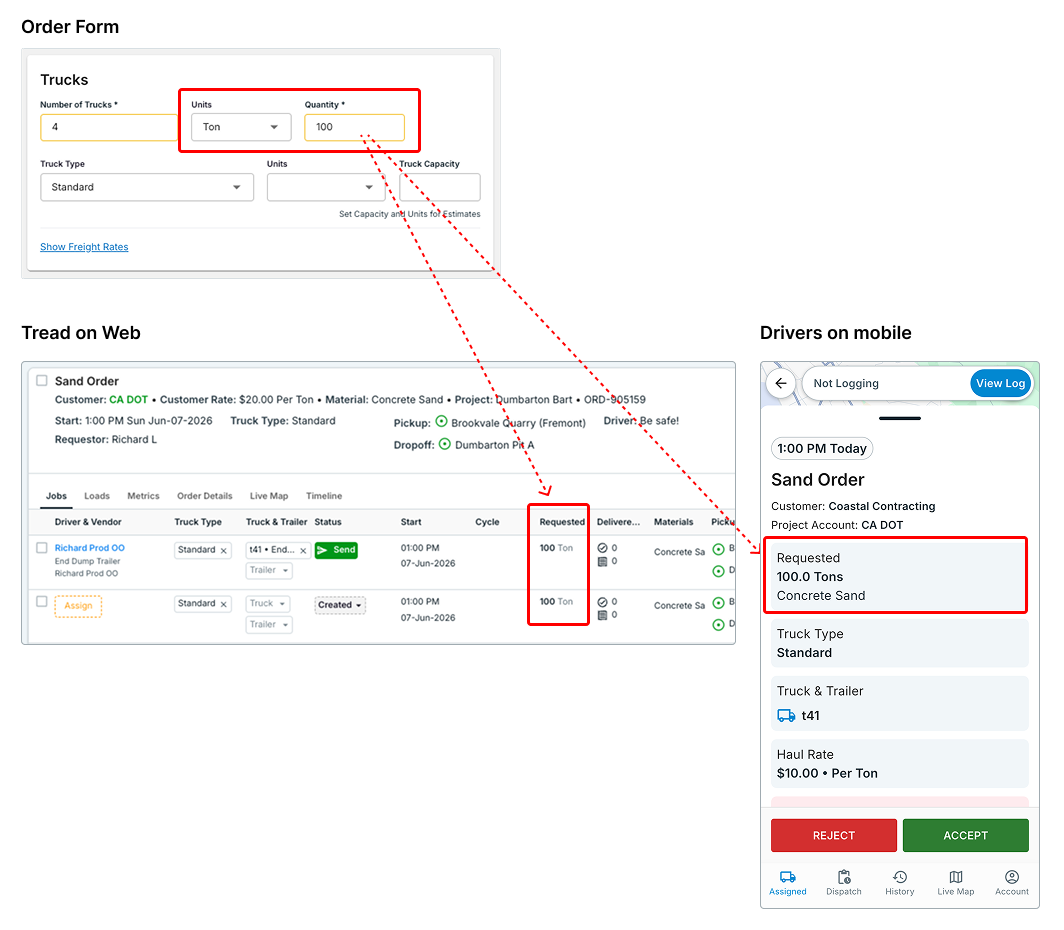Screen dimensions: 1064x930
Task: Click delivered checkmark icon in Richard Prod row
Action: click(x=602, y=547)
